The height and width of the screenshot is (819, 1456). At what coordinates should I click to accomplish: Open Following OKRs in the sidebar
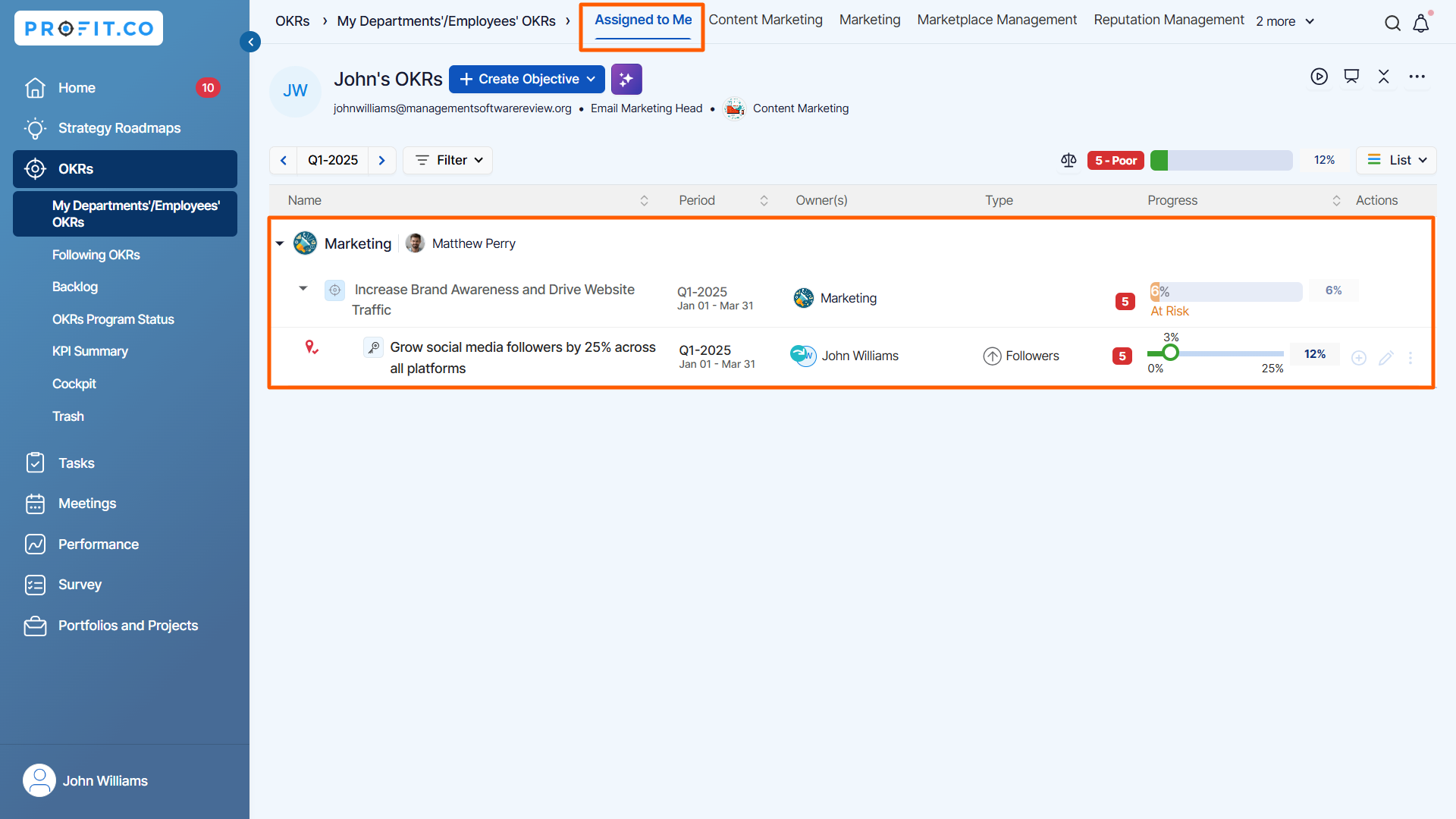click(96, 255)
